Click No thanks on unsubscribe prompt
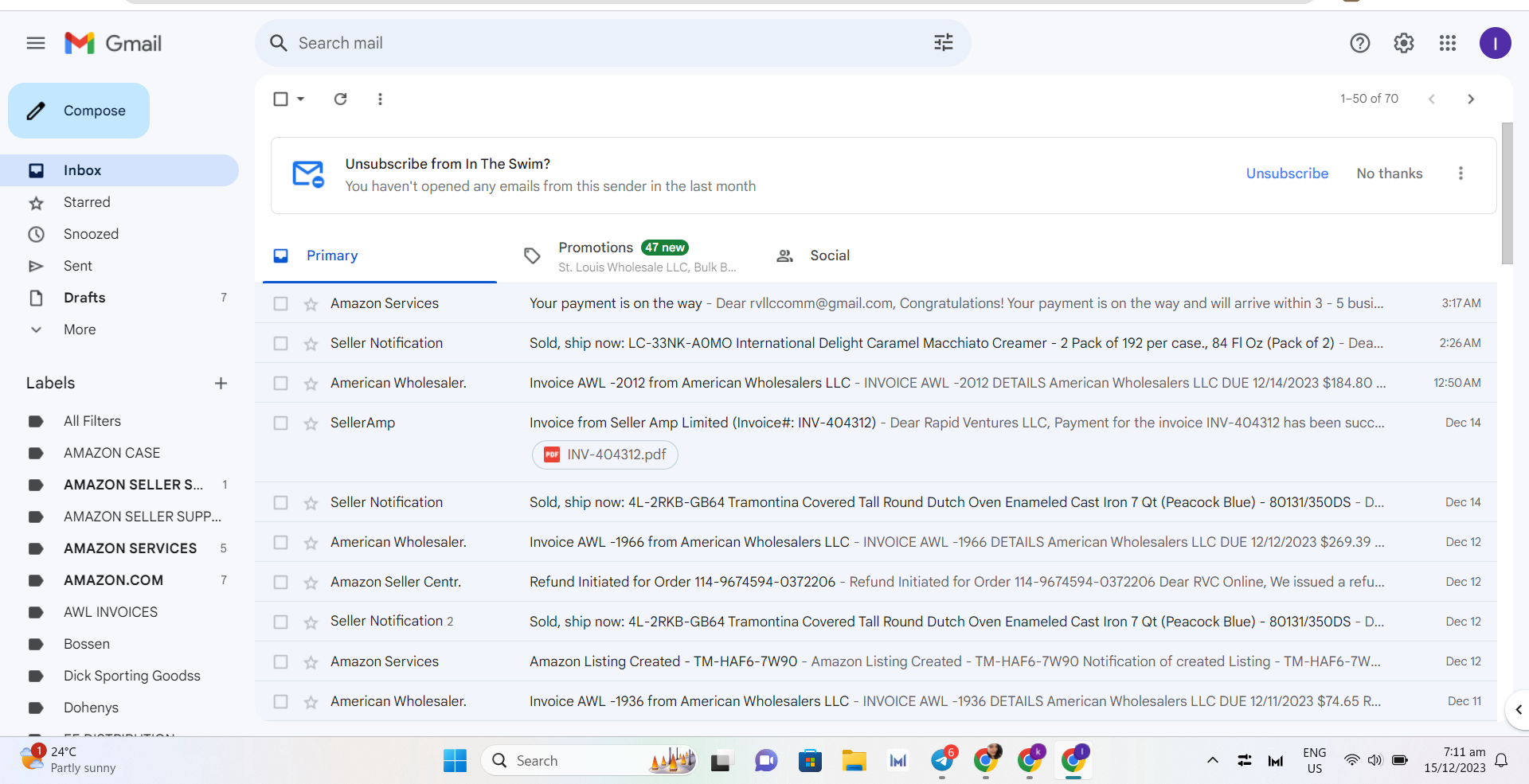The width and height of the screenshot is (1529, 784). pos(1389,174)
